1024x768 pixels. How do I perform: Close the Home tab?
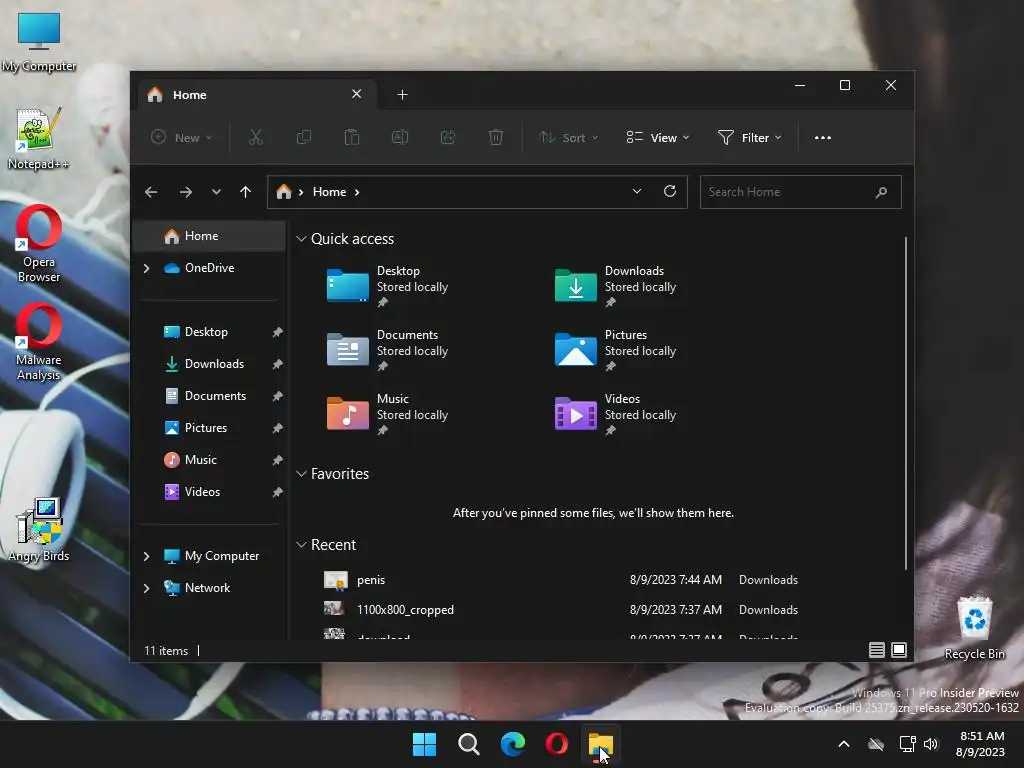tap(357, 94)
